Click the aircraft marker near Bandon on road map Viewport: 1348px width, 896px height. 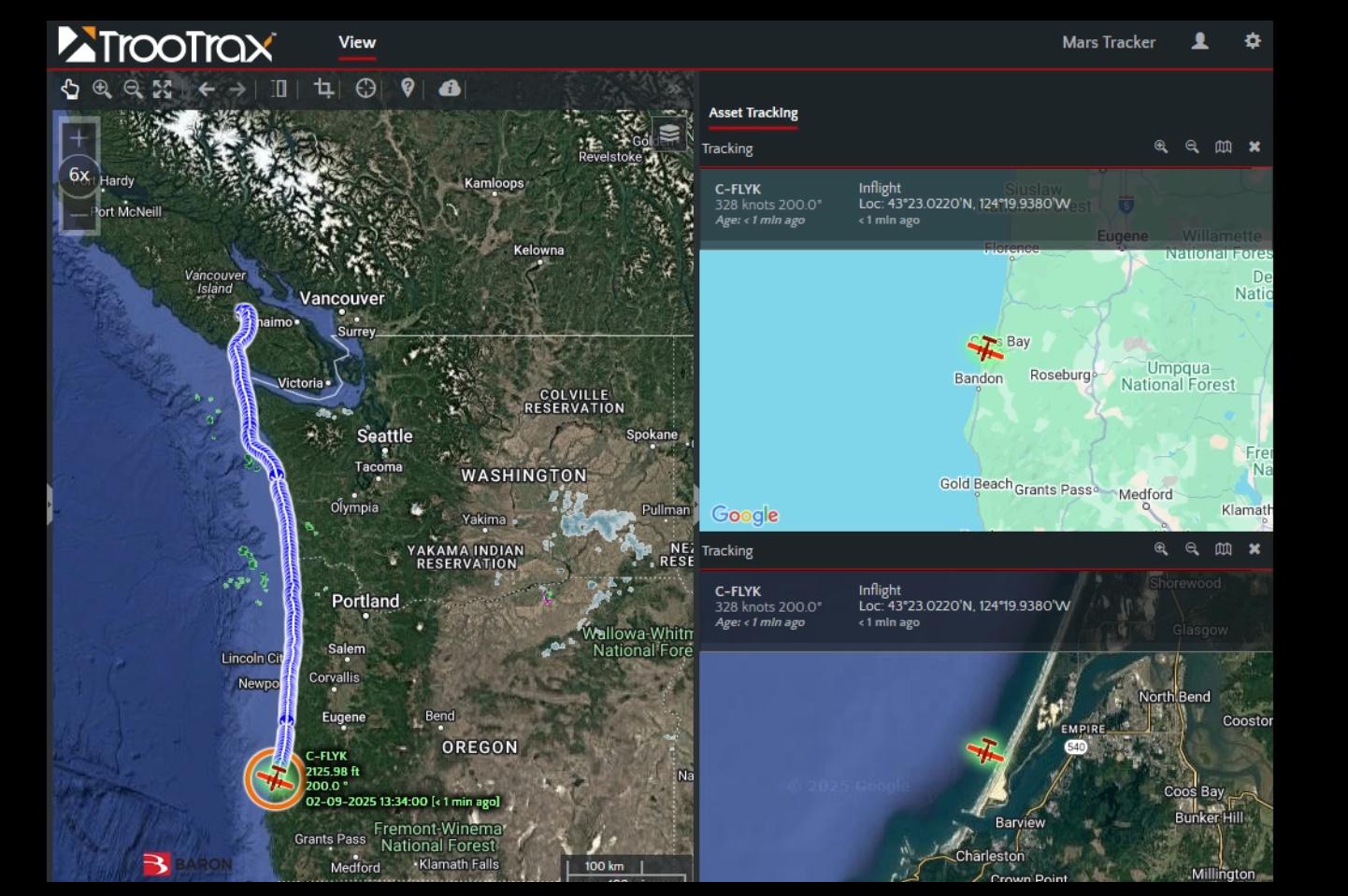(985, 348)
